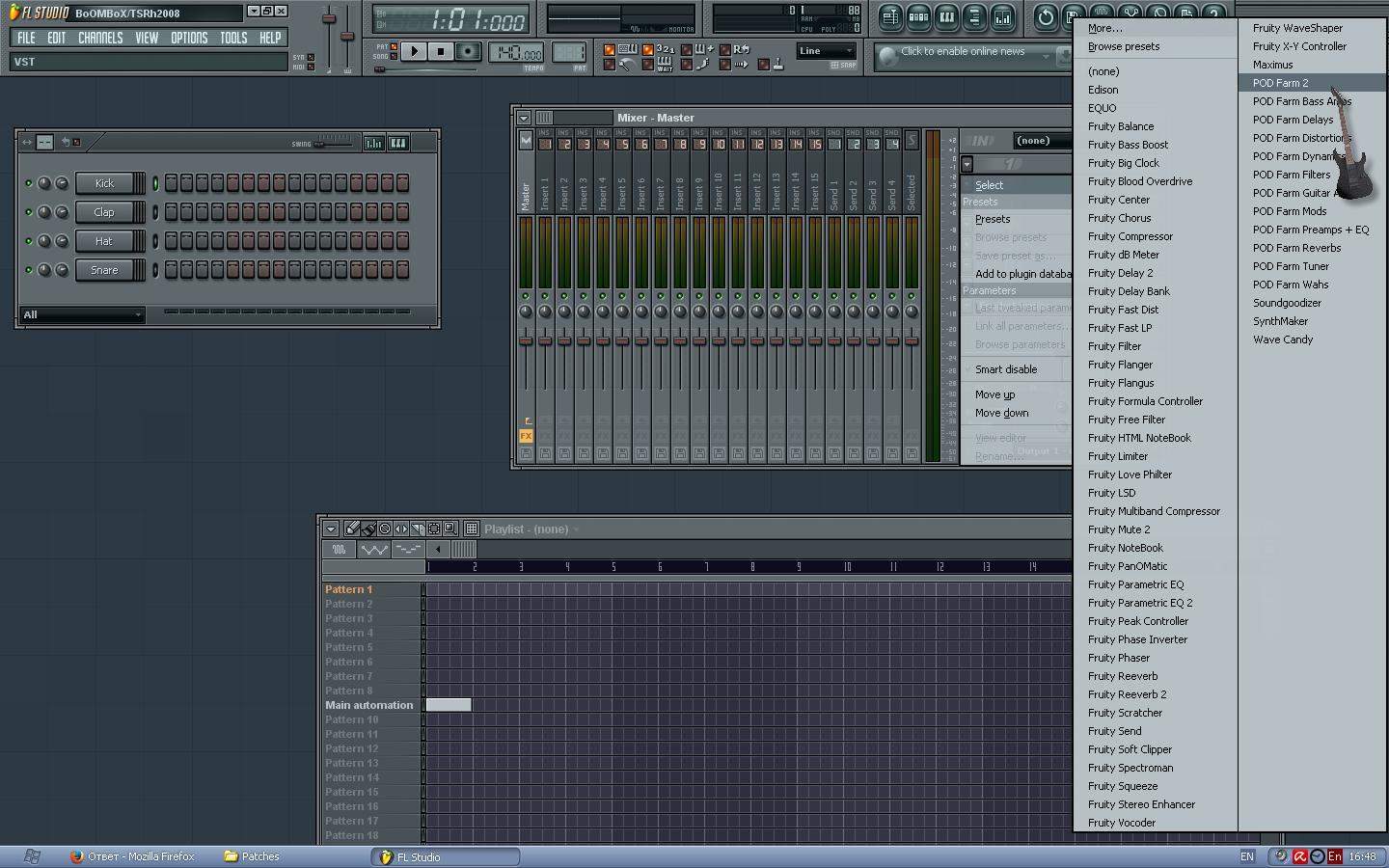Open the step sequencer graph editor
The width and height of the screenshot is (1389, 868).
373,143
